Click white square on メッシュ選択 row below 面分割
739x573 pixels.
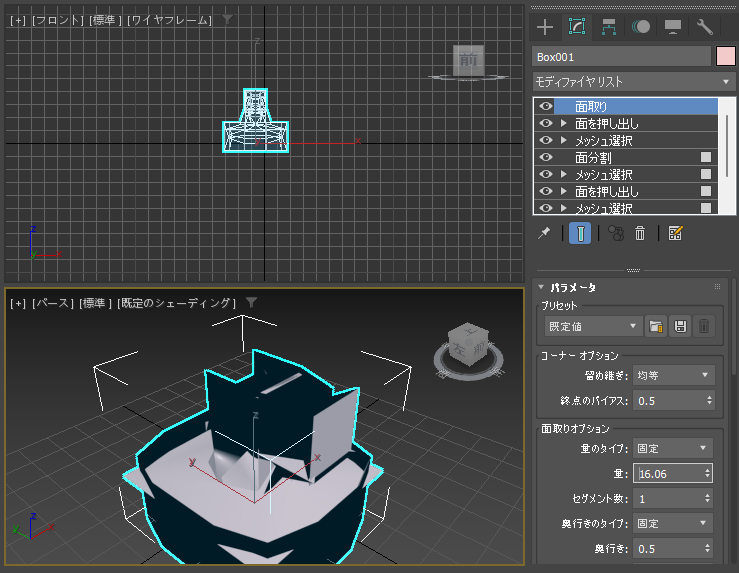[x=706, y=174]
